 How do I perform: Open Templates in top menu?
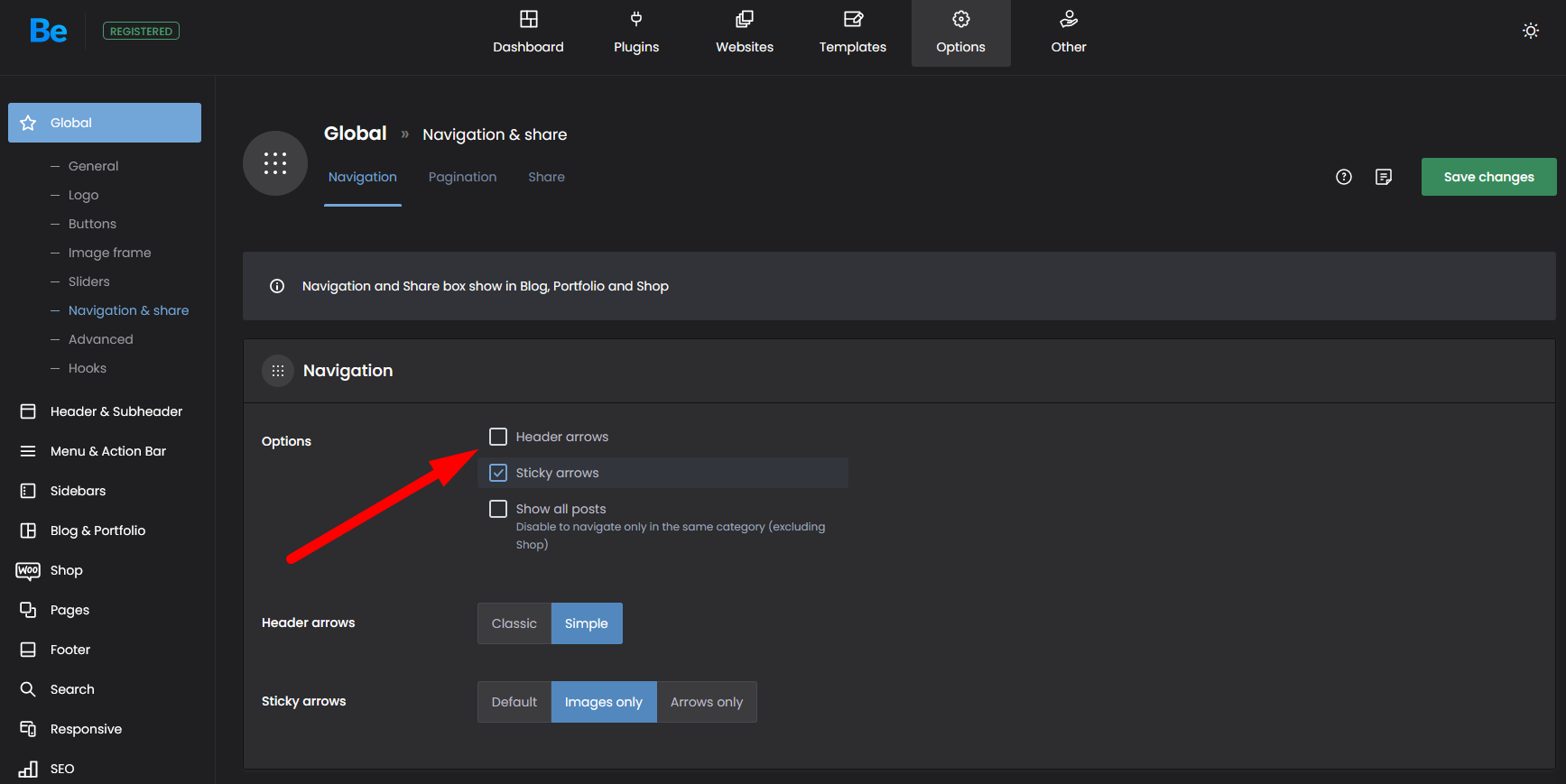(853, 33)
